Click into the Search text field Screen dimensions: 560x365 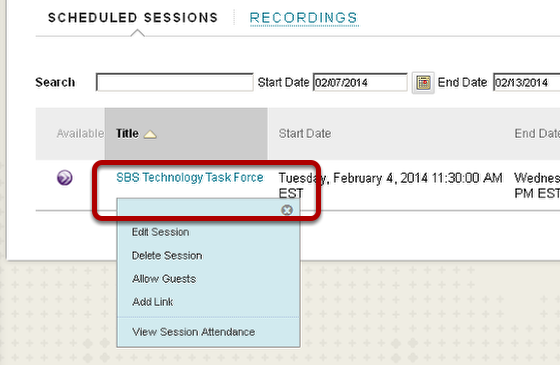coord(175,82)
